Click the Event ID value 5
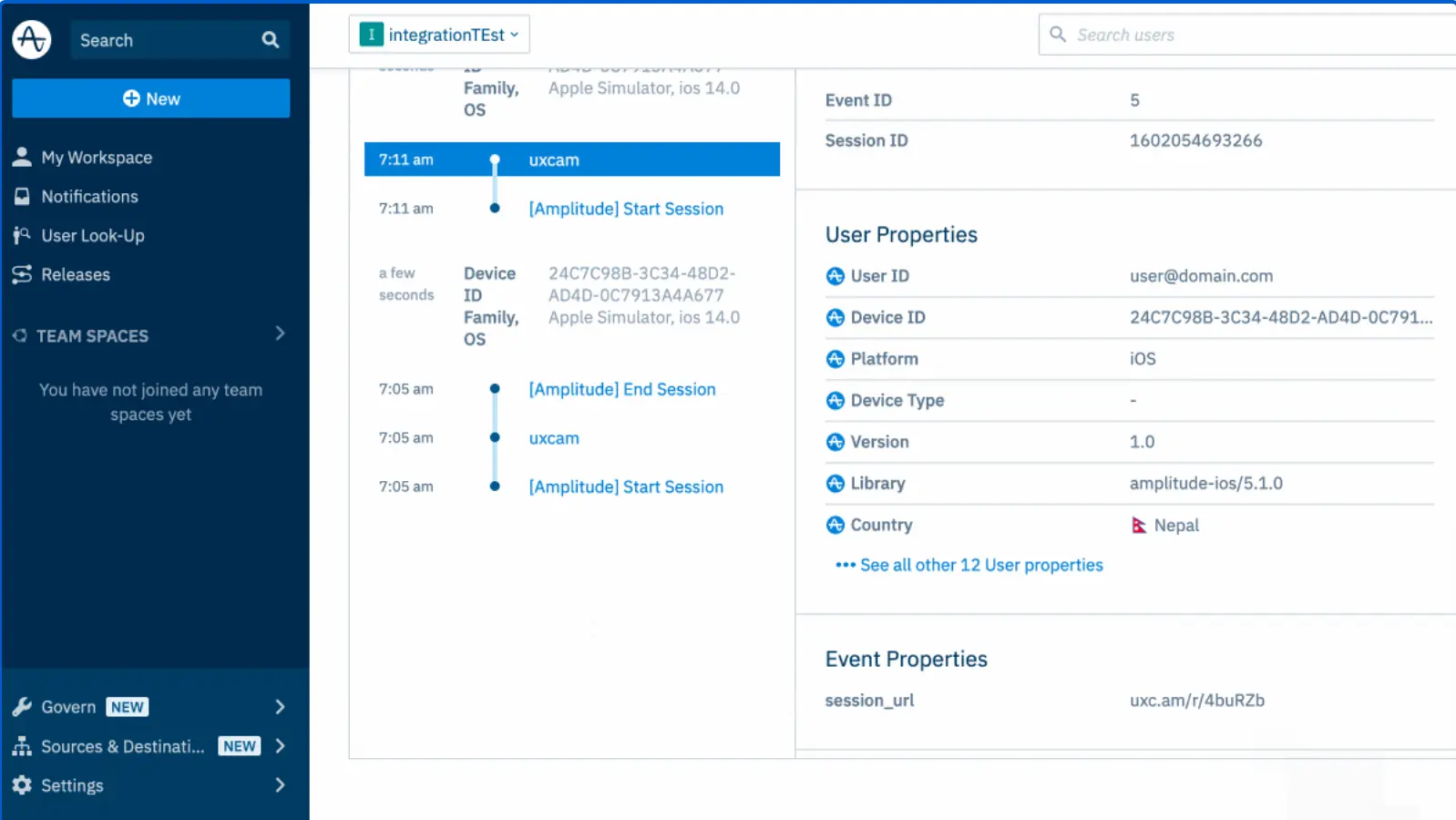The height and width of the screenshot is (820, 1456). [1134, 100]
